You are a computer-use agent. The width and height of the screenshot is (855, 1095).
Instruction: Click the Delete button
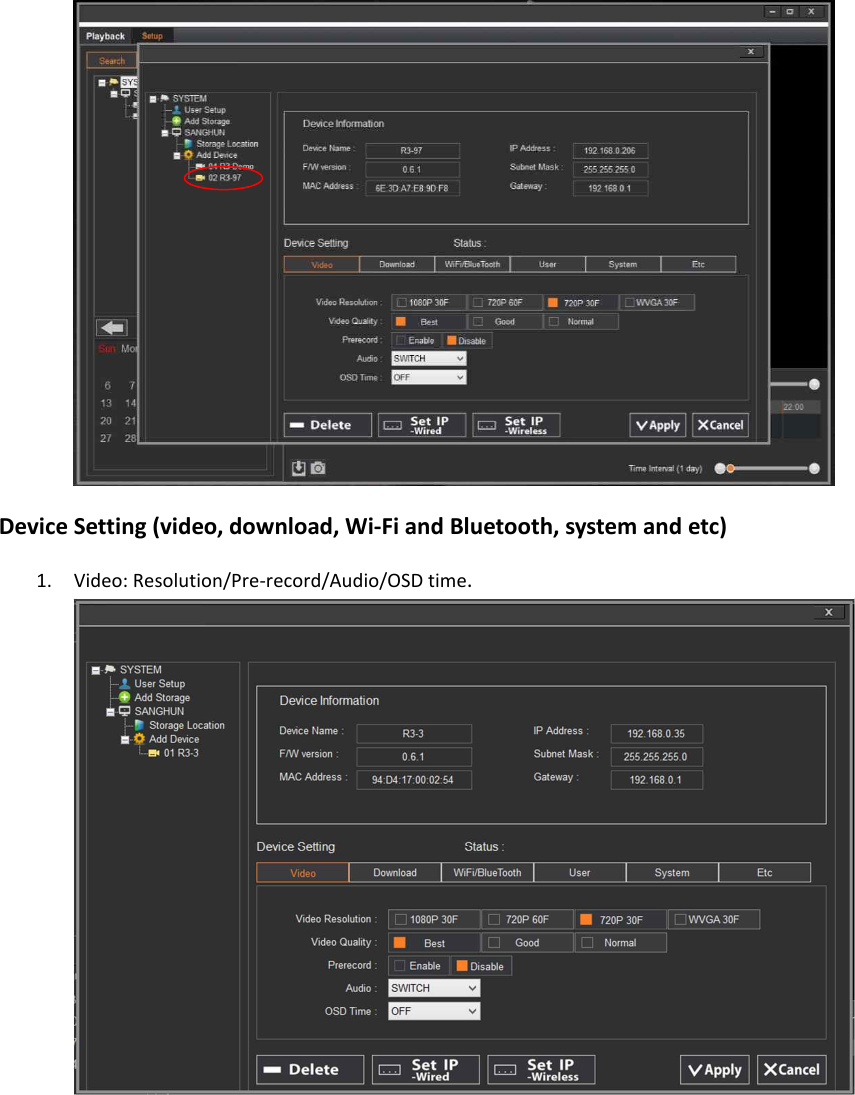[309, 1069]
